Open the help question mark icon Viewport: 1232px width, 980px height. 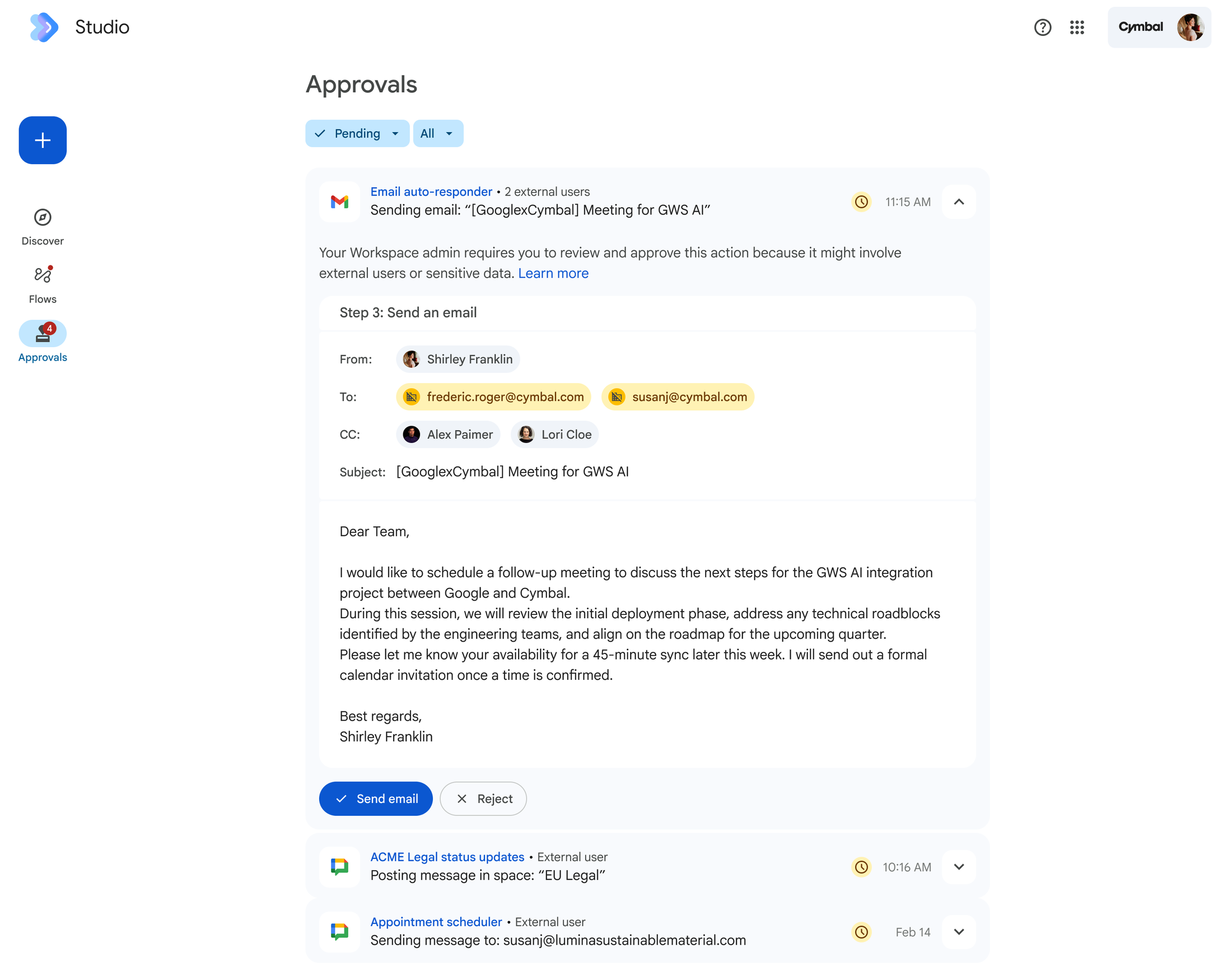click(x=1042, y=27)
